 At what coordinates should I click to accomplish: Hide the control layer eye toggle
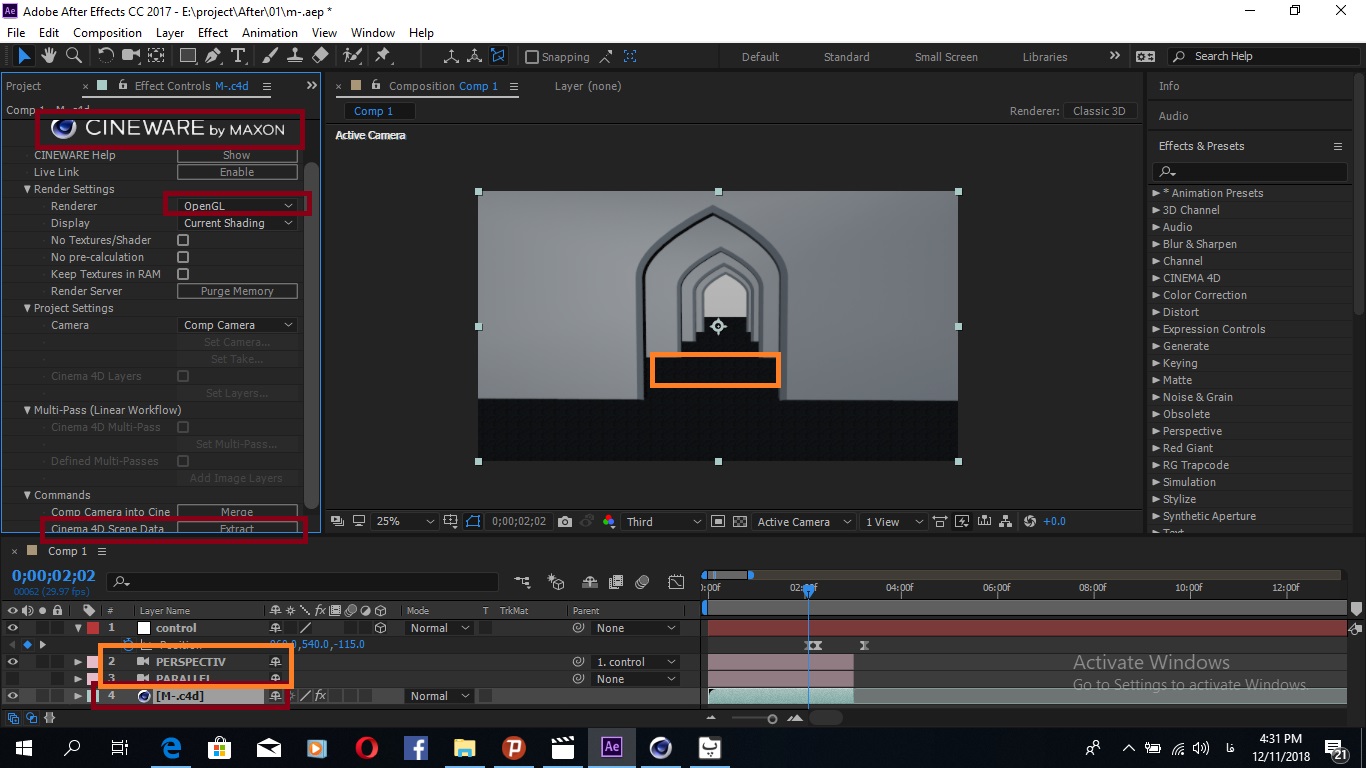pos(13,628)
